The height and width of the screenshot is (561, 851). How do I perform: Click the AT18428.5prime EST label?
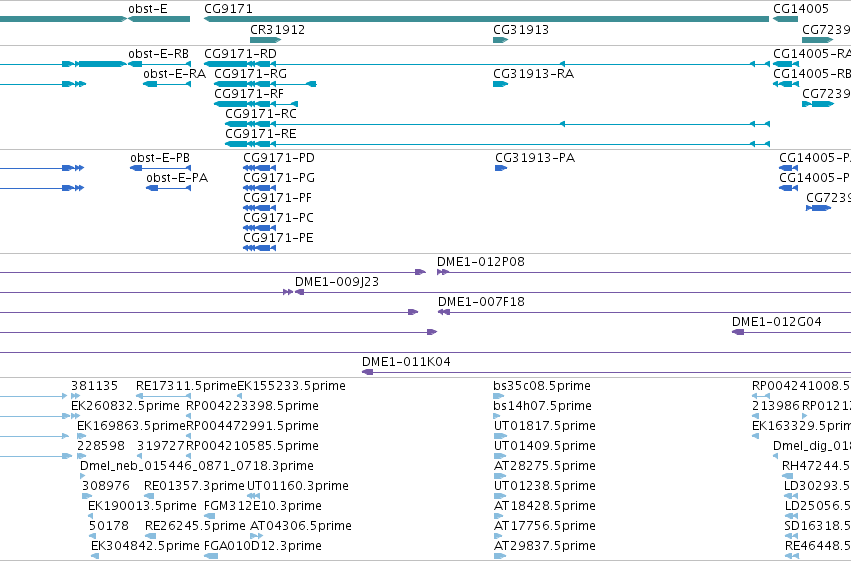544,506
